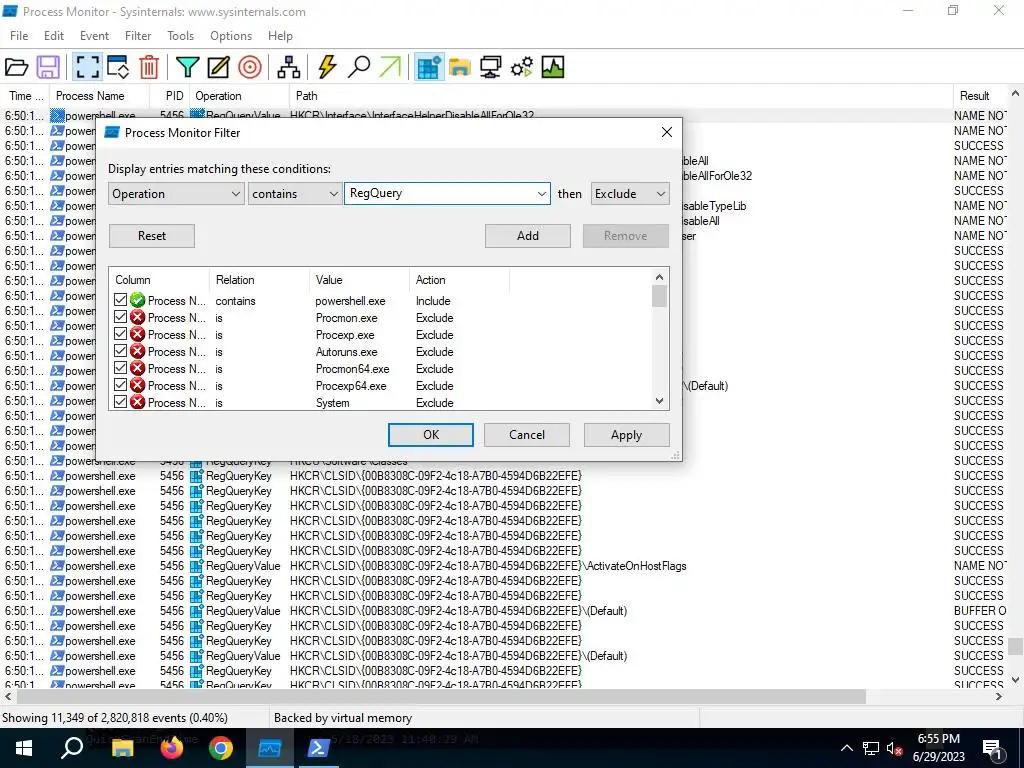This screenshot has height=768, width=1024.
Task: Select the target 'Include Process From Window' icon
Action: click(249, 67)
